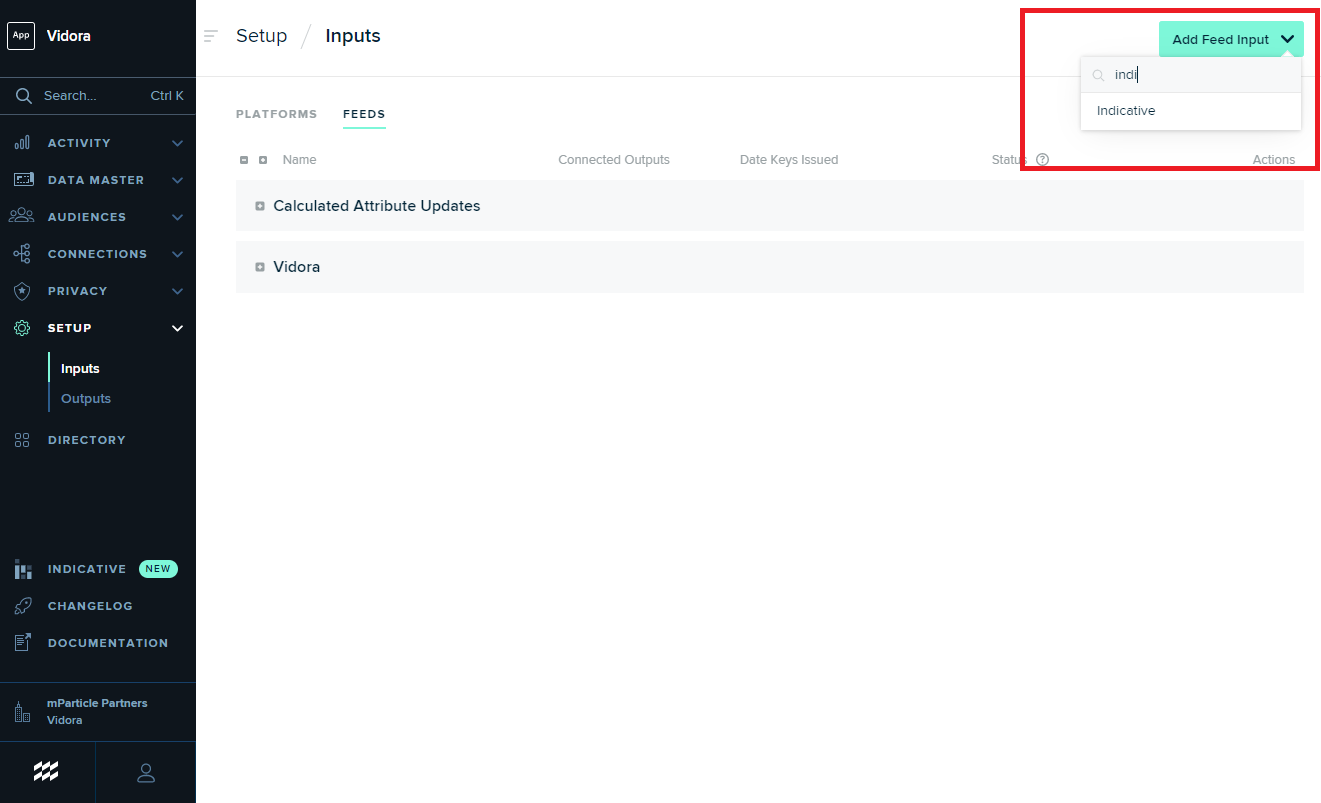The image size is (1321, 803).
Task: Click the Connected Outputs column header
Action: (614, 160)
